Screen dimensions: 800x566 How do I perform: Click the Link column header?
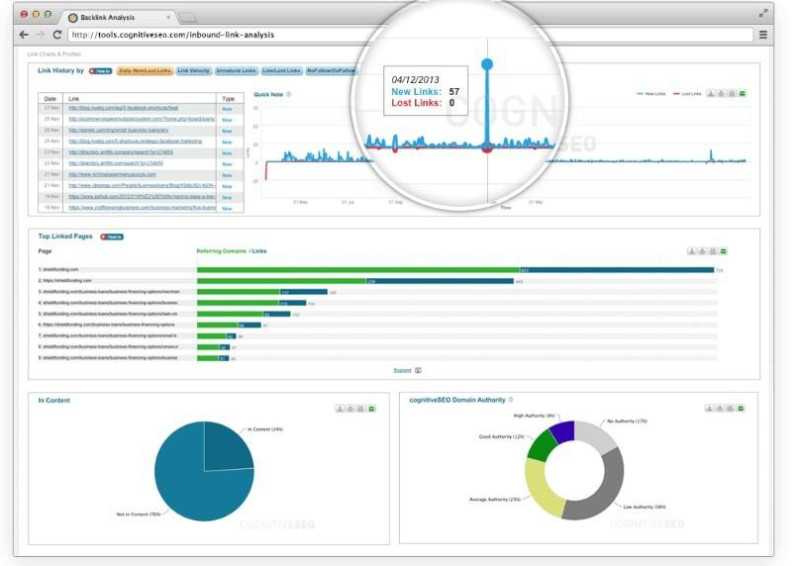74,99
